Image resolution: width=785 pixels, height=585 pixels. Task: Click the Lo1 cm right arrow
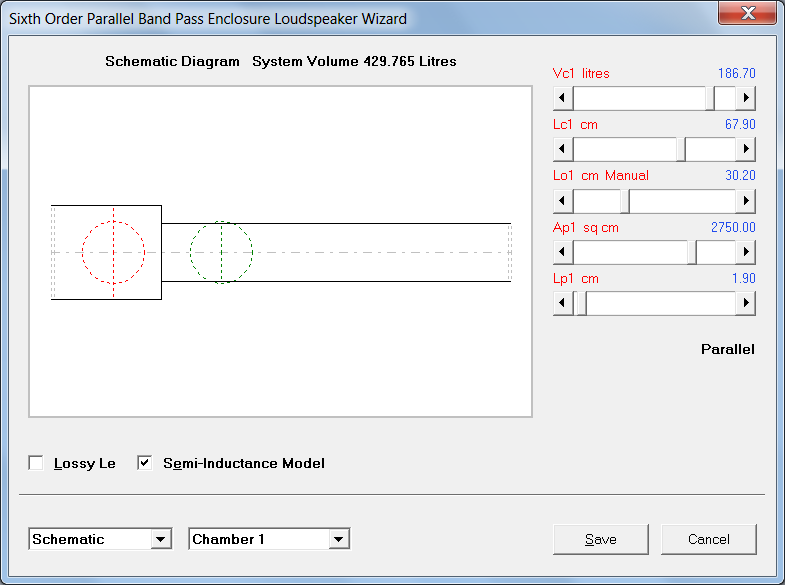pyautogui.click(x=745, y=201)
